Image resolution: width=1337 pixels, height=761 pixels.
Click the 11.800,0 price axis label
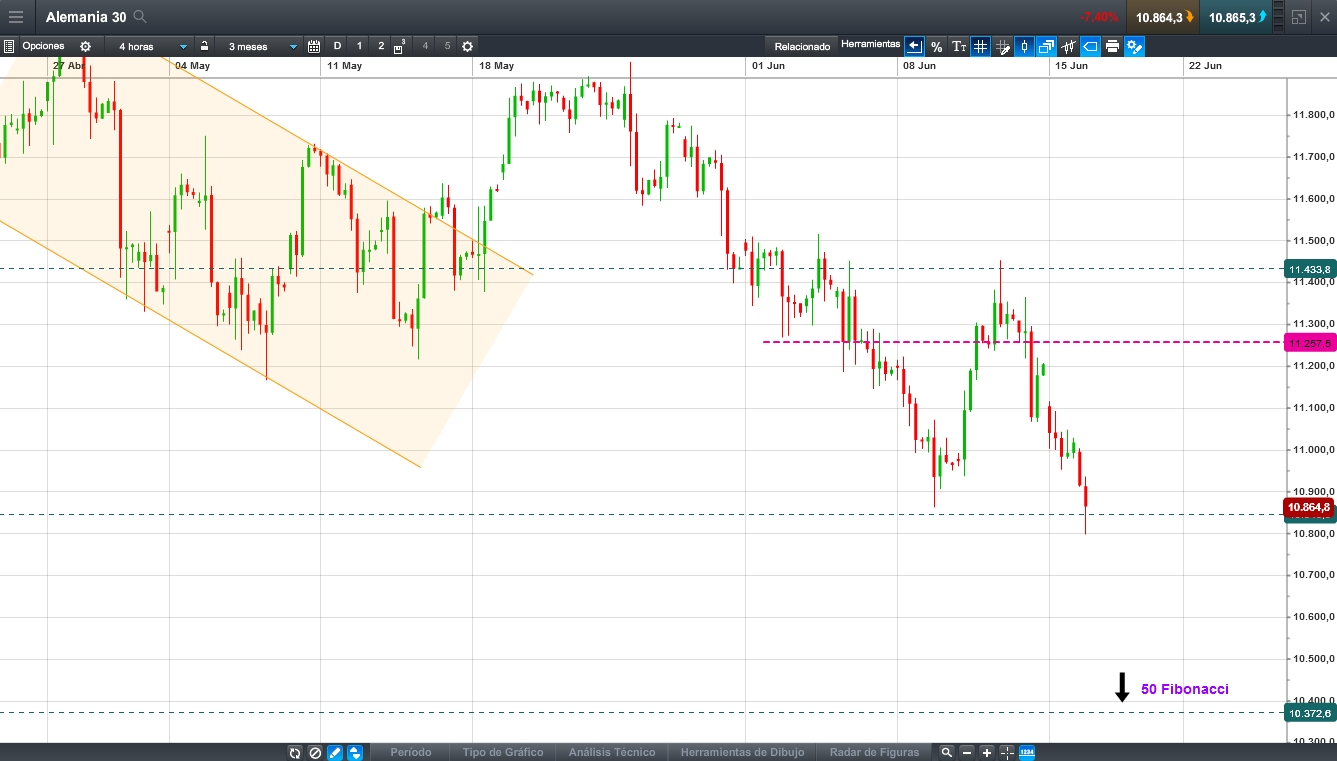pos(1313,115)
